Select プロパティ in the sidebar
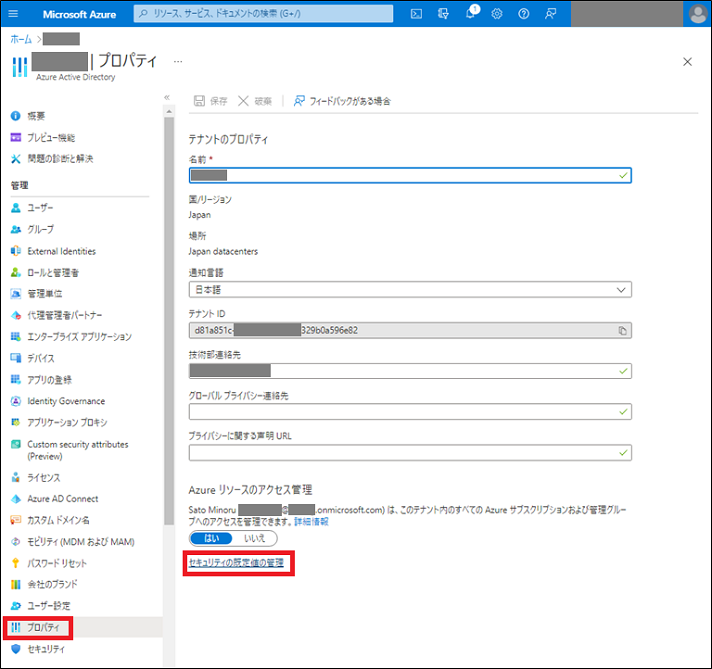Screen dimensions: 712x669 43,628
